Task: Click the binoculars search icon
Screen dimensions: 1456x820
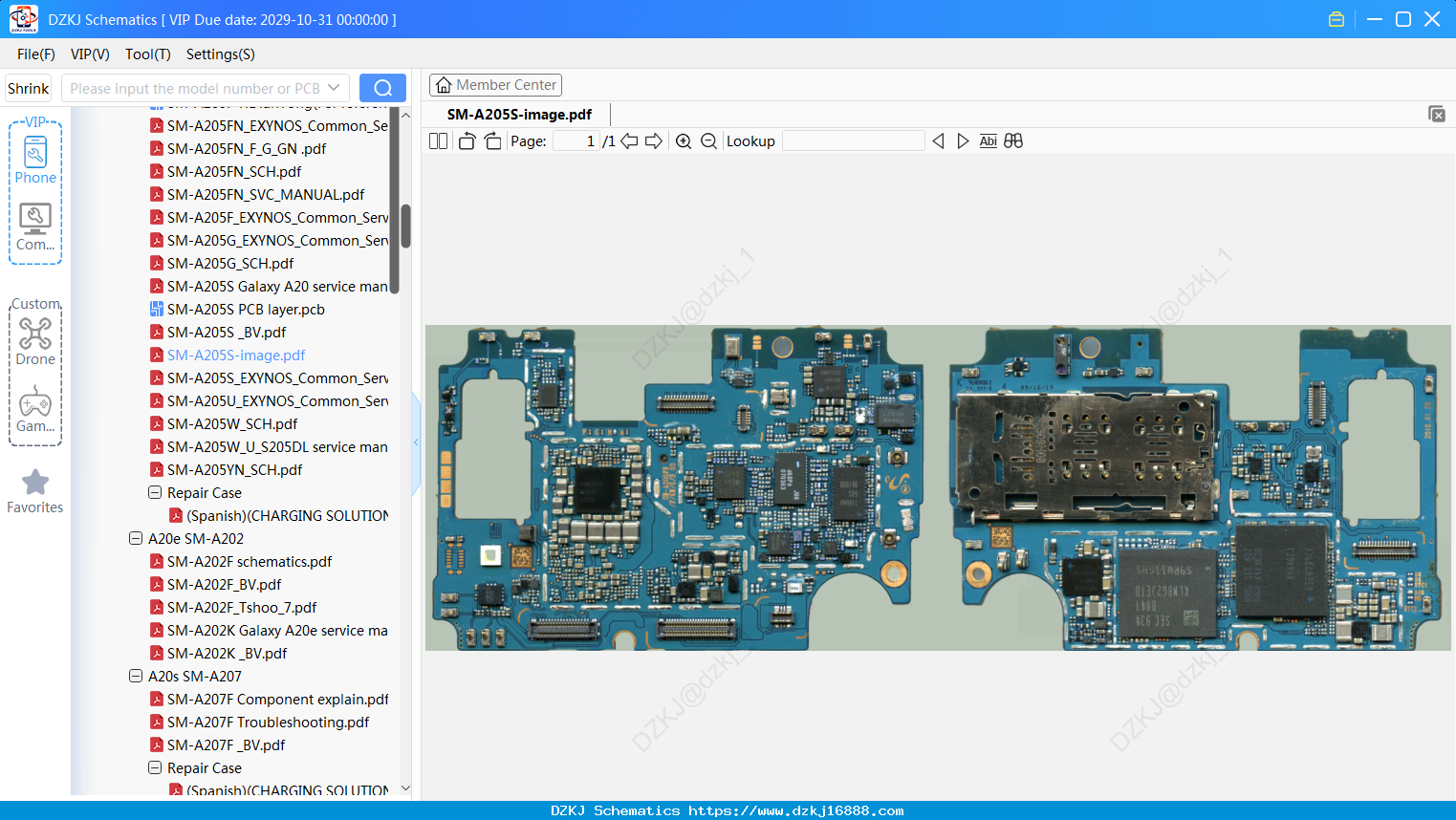Action: pyautogui.click(x=1013, y=141)
